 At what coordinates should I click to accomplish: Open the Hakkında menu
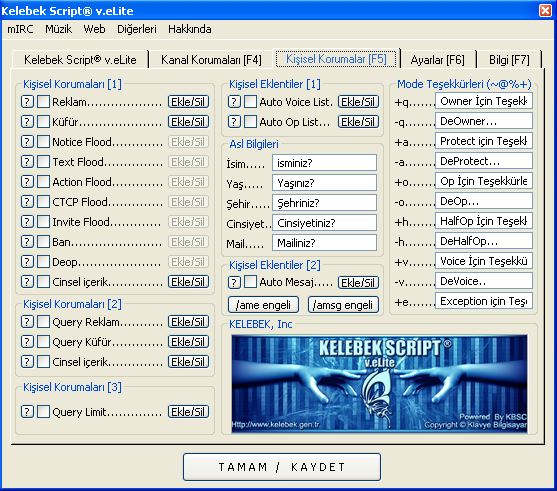[x=190, y=29]
